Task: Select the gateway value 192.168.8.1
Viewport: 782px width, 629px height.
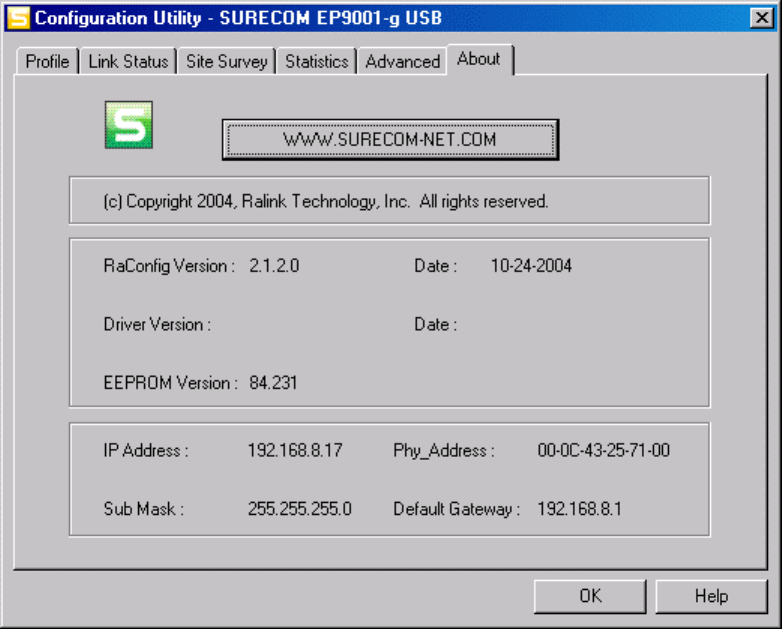Action: click(580, 509)
